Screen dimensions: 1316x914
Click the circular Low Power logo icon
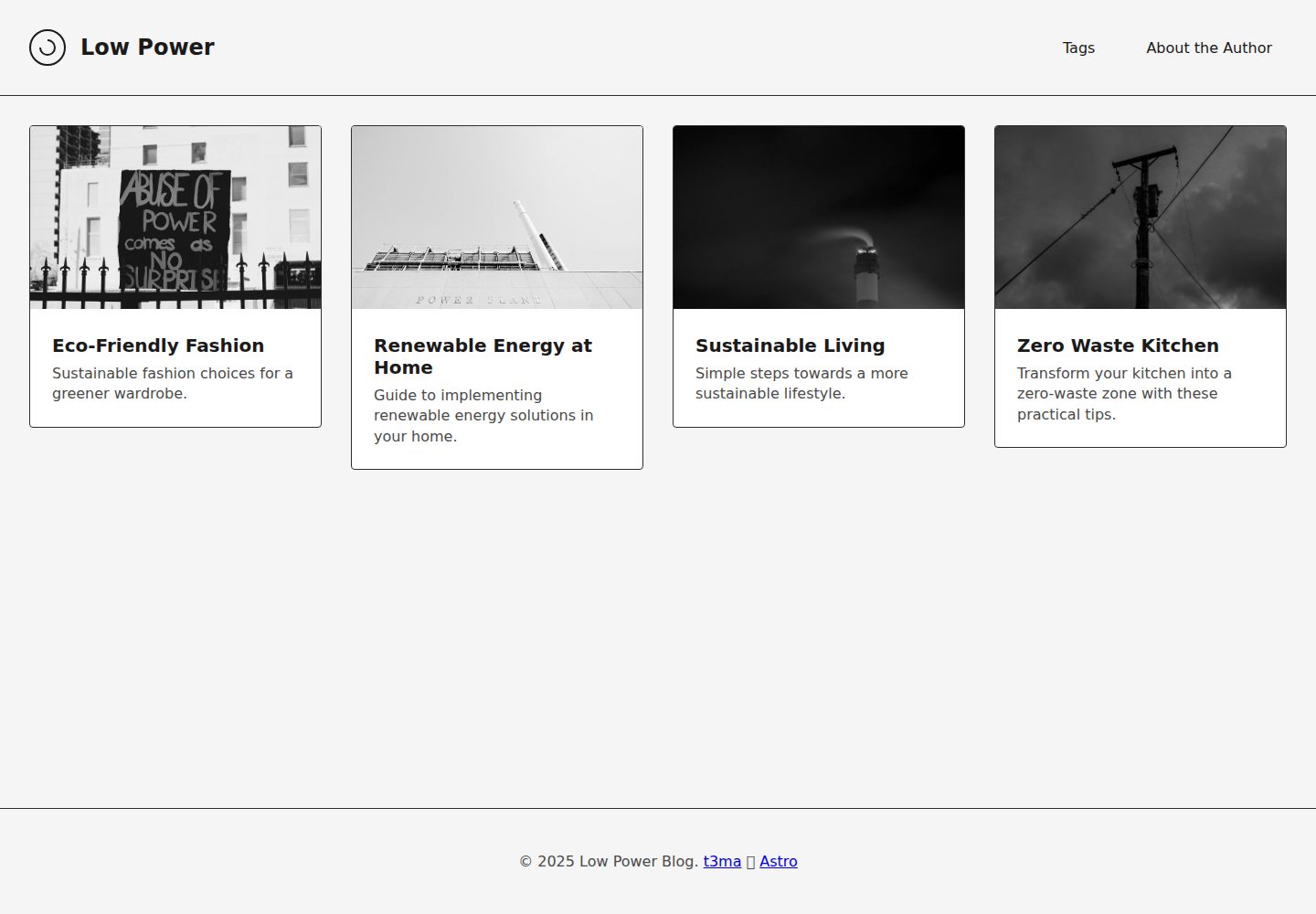[x=48, y=48]
